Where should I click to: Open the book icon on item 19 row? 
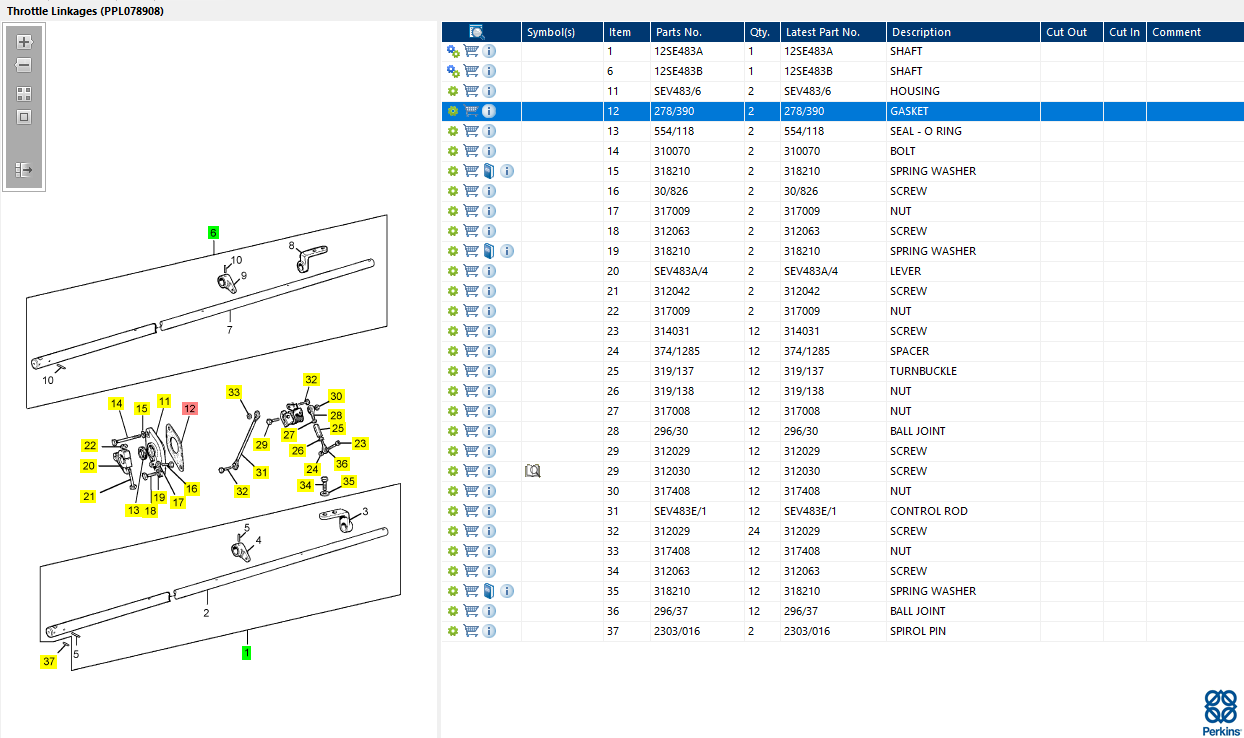[x=489, y=251]
